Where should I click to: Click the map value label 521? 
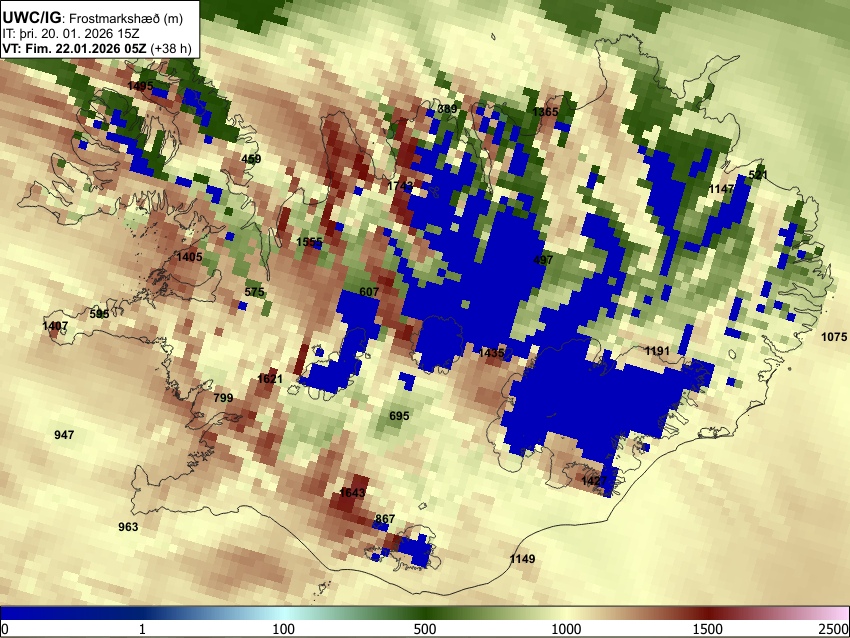[758, 175]
